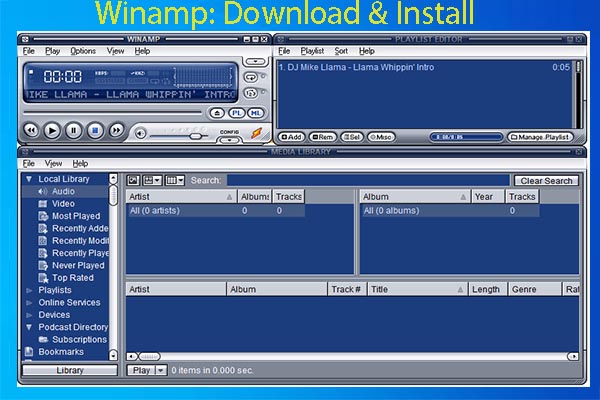Go back to the previous track
Image resolution: width=600 pixels, height=400 pixels.
tap(30, 130)
